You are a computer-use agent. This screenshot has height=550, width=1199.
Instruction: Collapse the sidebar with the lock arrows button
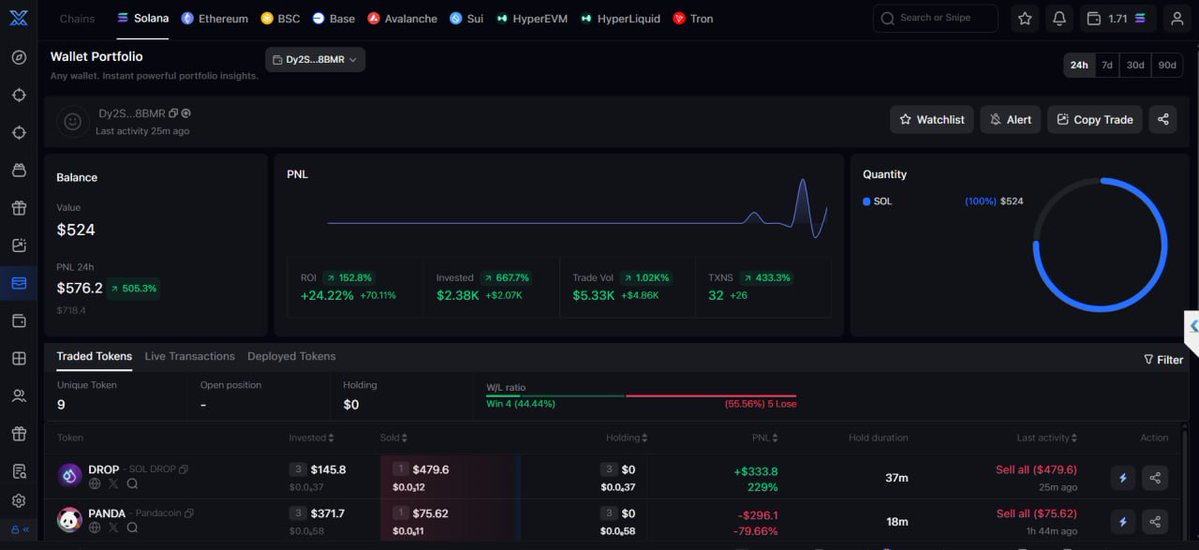point(19,529)
